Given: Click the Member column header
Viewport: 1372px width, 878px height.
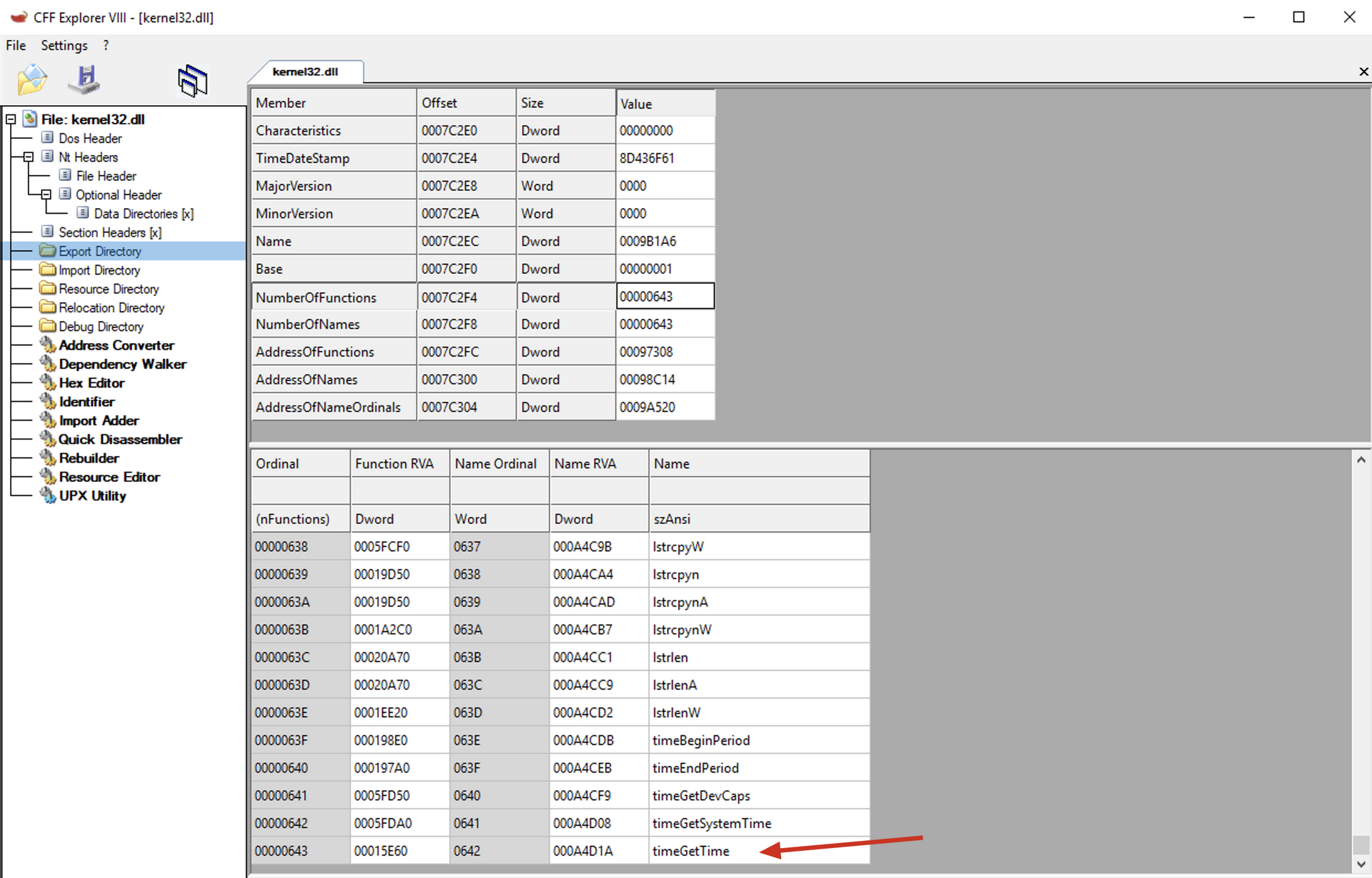Looking at the screenshot, I should coord(334,103).
